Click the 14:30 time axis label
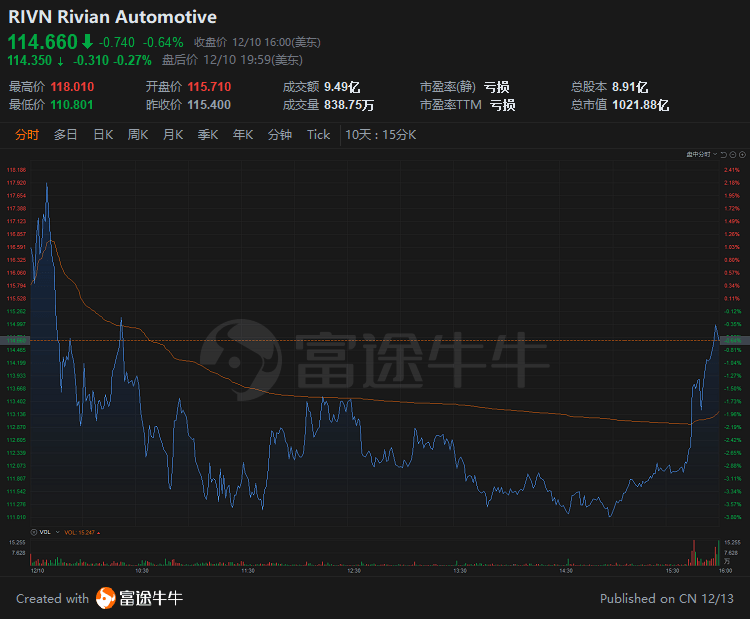750x619 pixels. [x=566, y=571]
